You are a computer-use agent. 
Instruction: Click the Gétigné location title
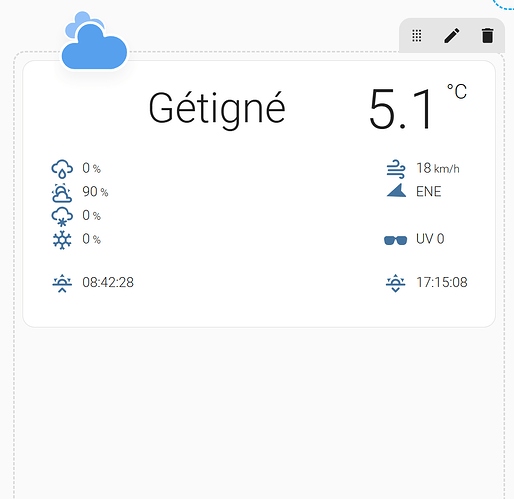point(217,108)
